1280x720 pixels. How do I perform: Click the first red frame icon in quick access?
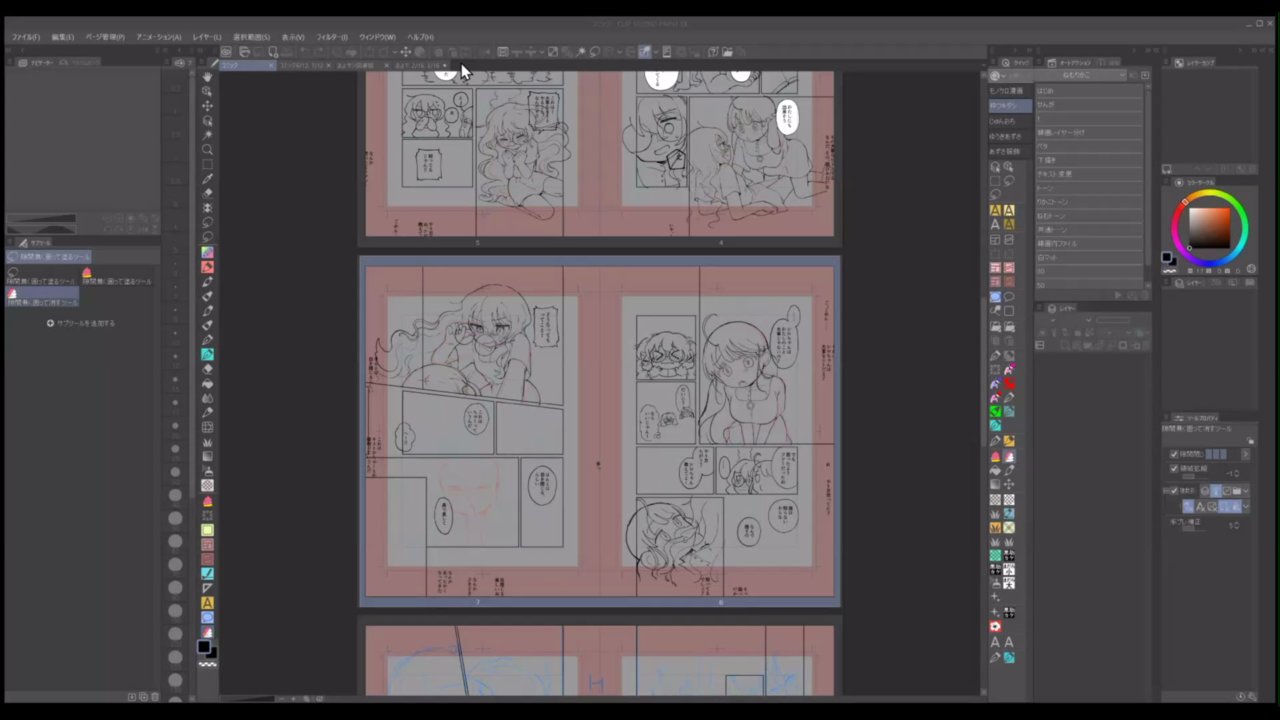coord(995,268)
